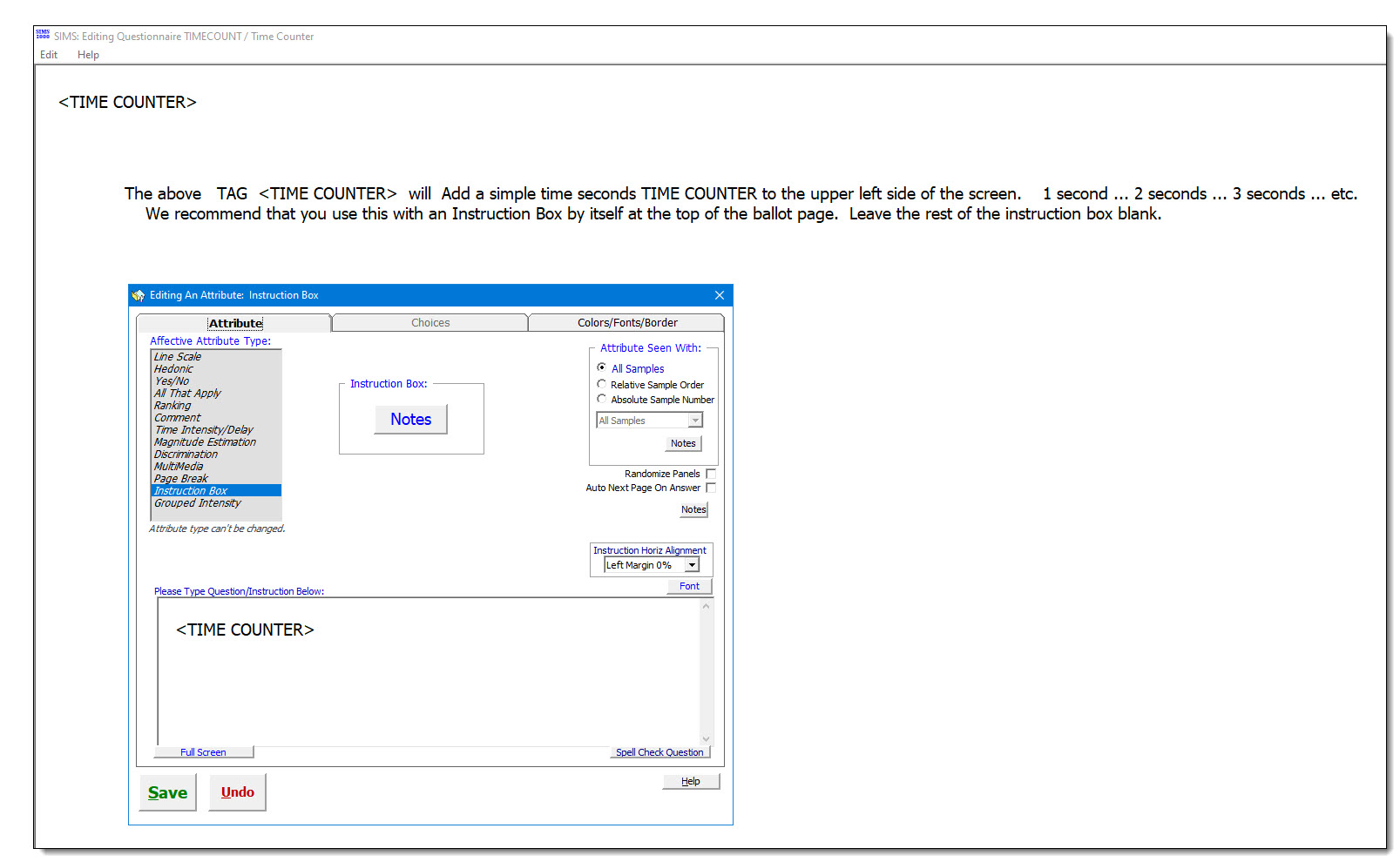Click the SIMS app icon in title bar
Viewport: 1400px width, 862px height.
pos(43,35)
